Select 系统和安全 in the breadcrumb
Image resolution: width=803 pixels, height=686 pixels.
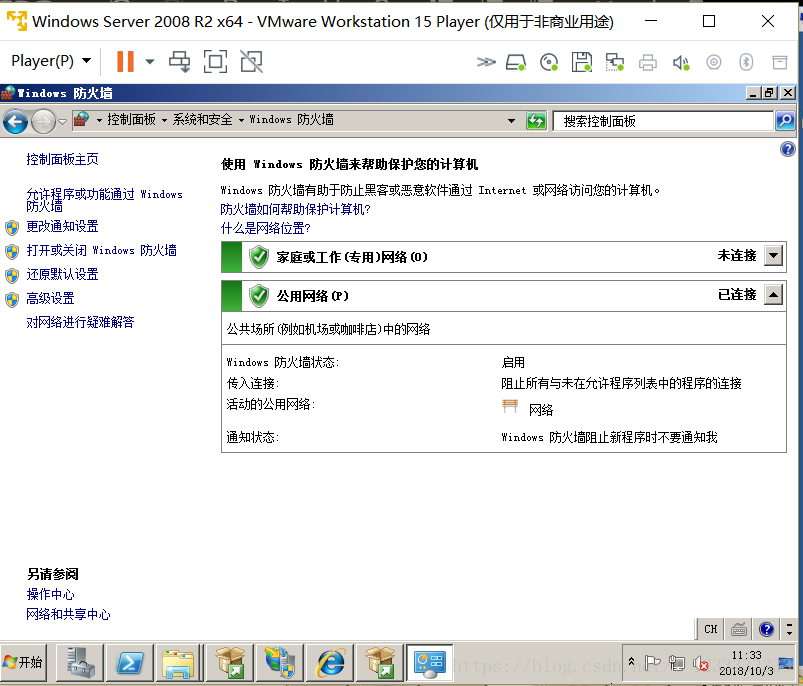202,119
